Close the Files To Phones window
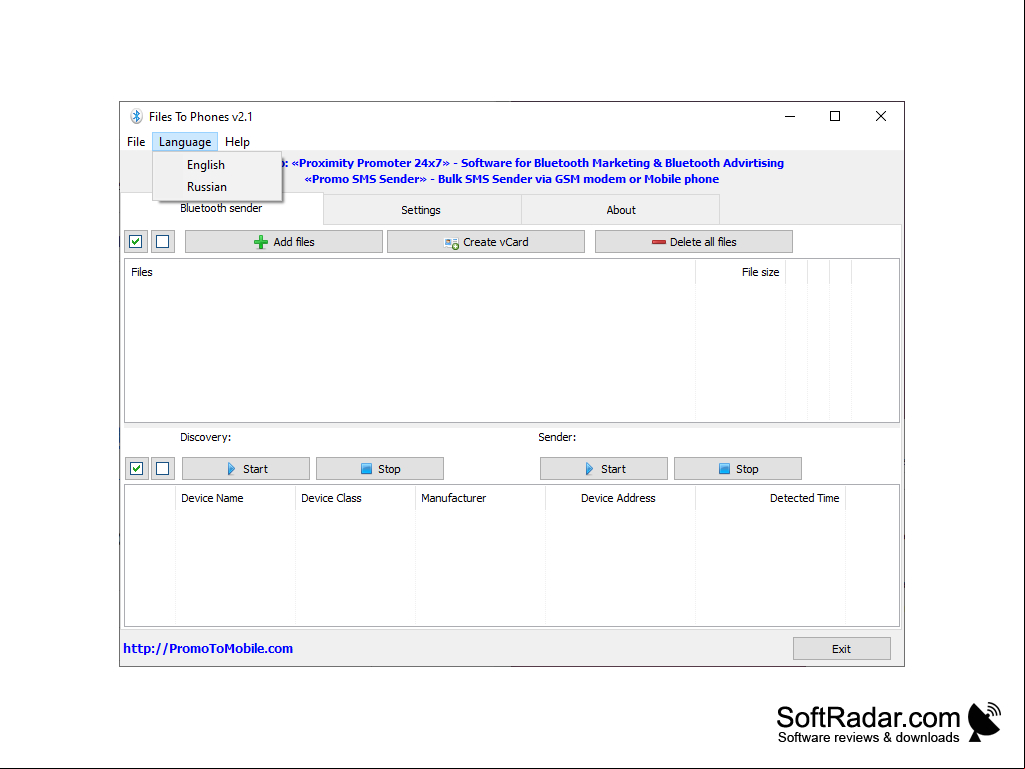Viewport: 1025px width, 769px height. (881, 116)
